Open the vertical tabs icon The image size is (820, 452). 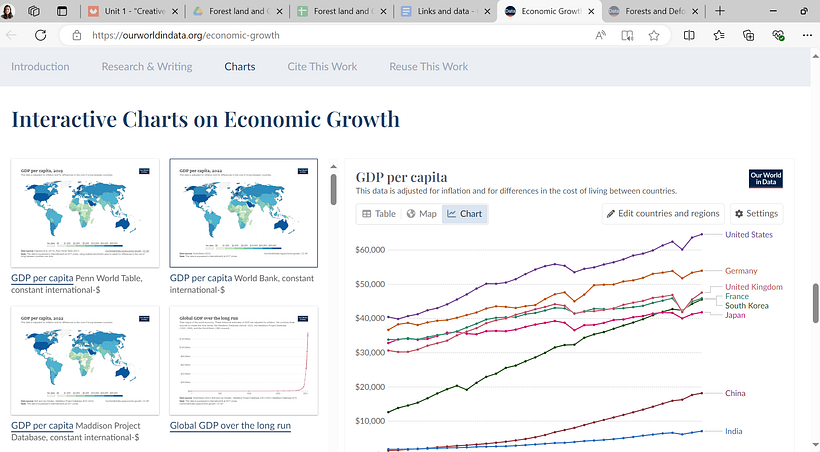point(62,11)
